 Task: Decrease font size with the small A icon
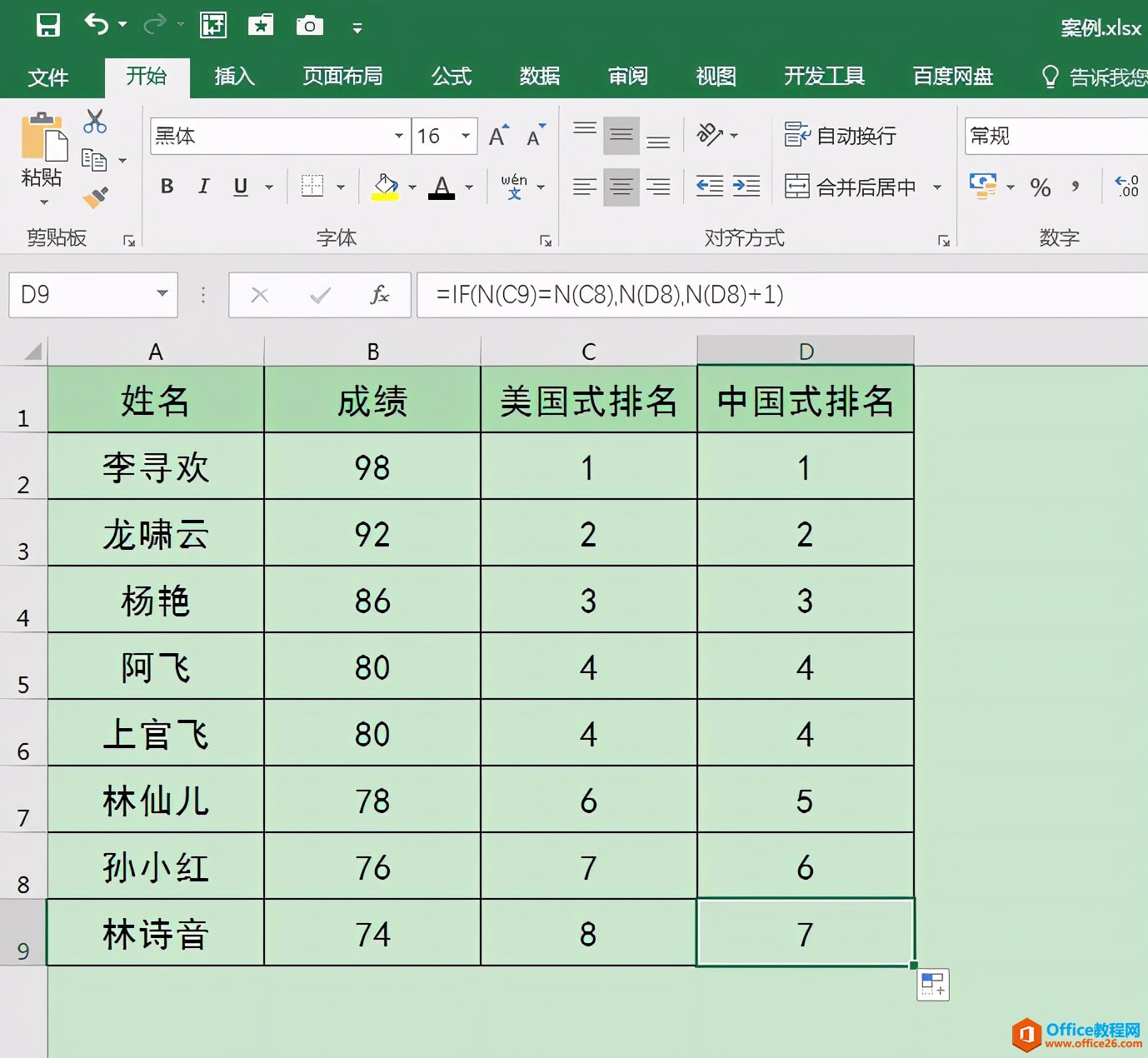[x=536, y=135]
